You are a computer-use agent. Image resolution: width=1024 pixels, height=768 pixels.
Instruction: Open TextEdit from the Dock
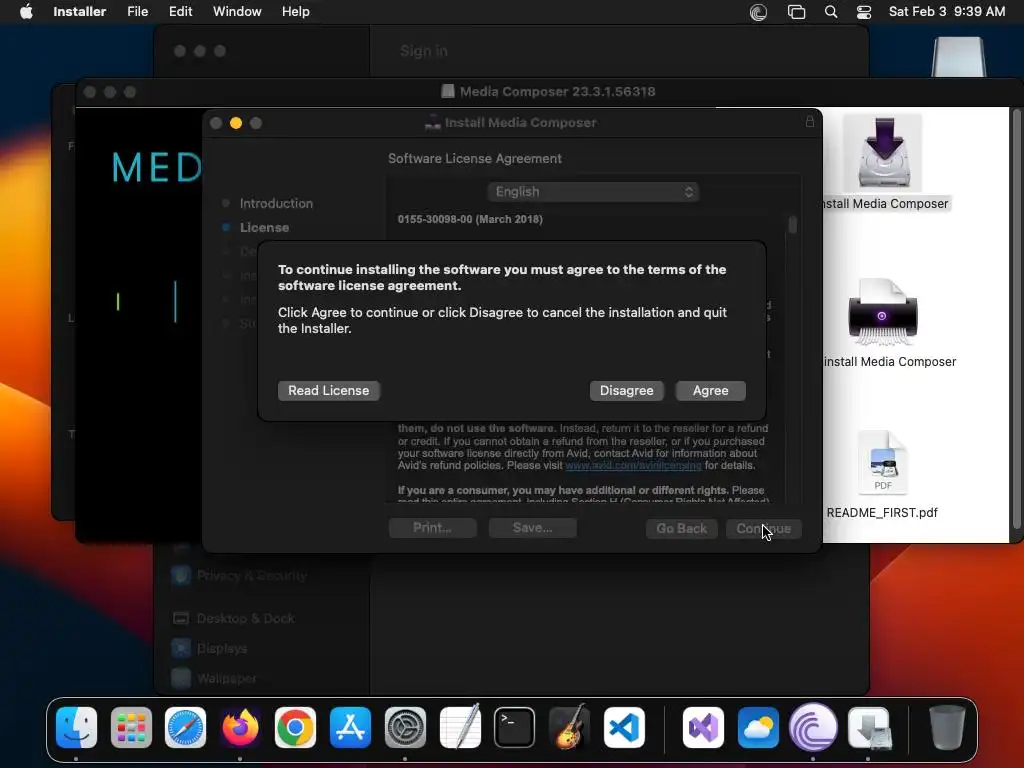[460, 727]
